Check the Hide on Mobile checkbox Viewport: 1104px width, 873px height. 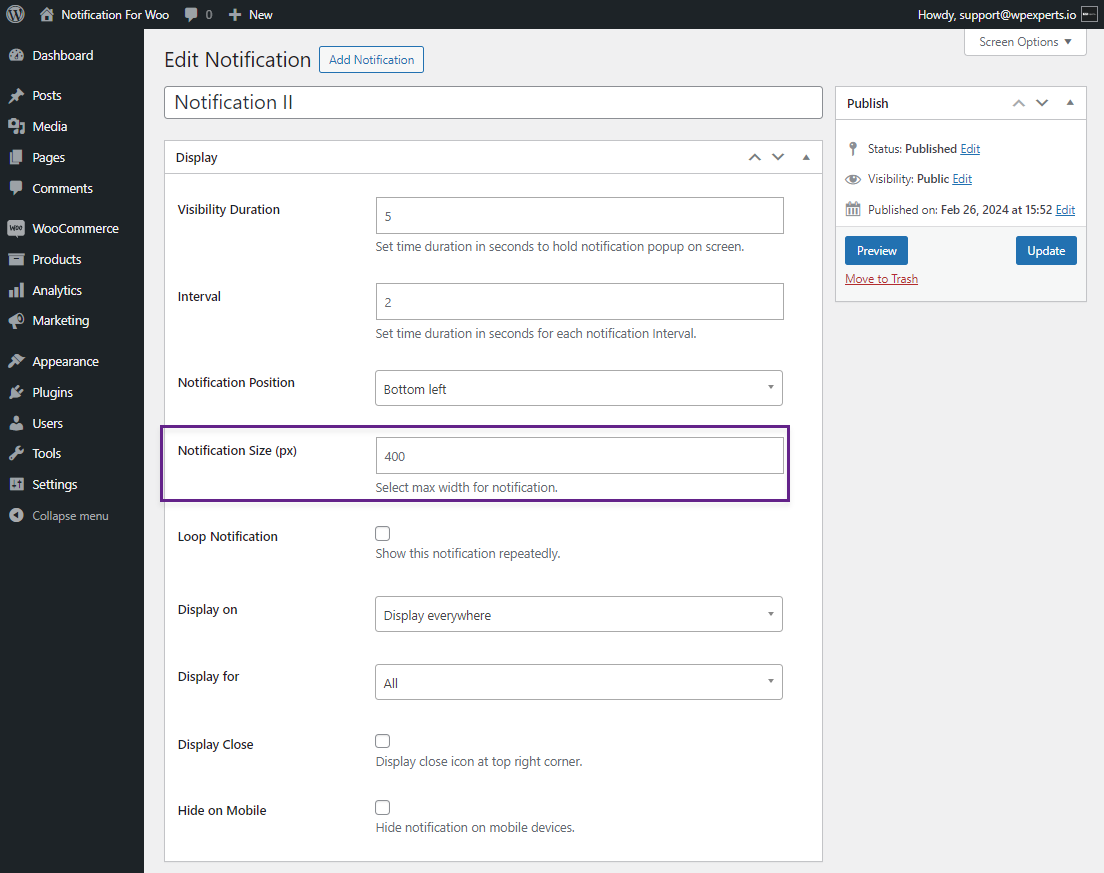(382, 808)
